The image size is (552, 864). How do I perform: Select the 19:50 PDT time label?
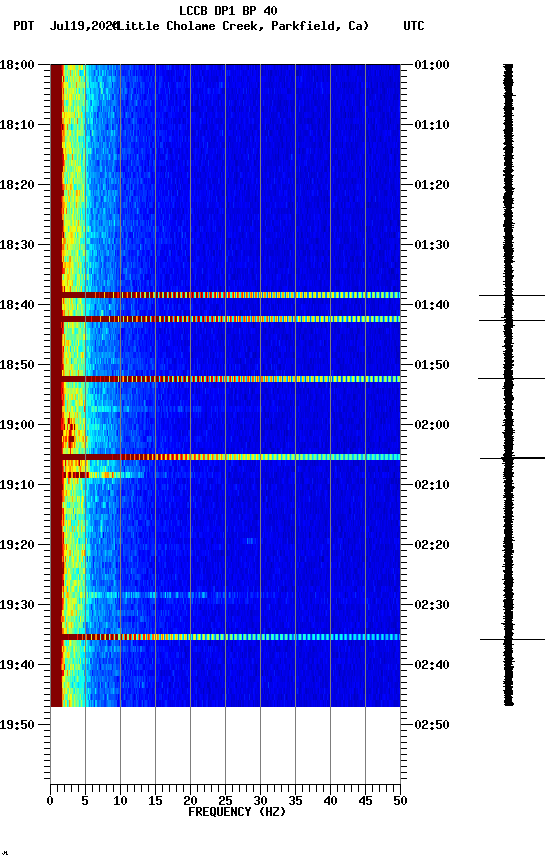[17, 725]
